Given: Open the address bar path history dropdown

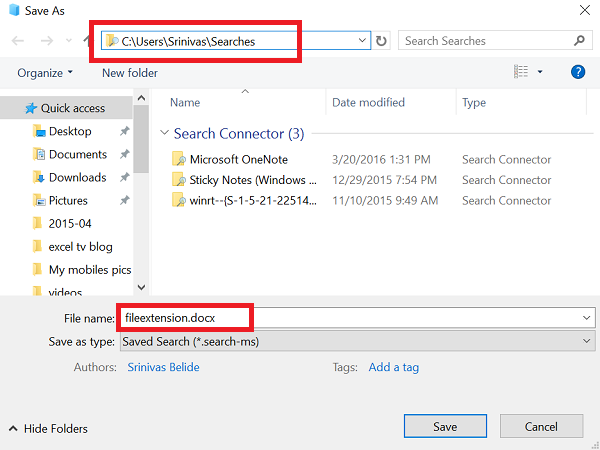Looking at the screenshot, I should click(x=362, y=41).
